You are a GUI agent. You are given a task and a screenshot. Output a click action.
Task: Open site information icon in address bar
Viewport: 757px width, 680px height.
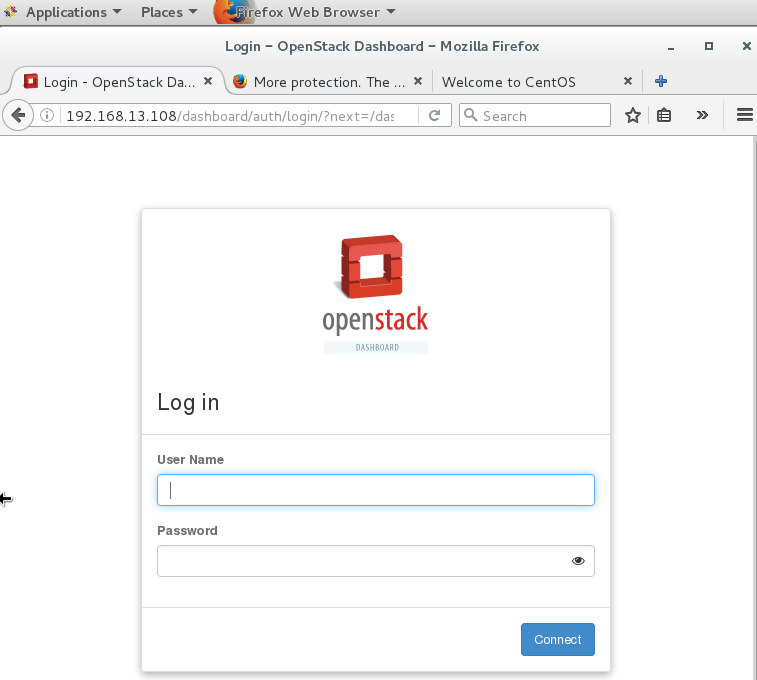pos(47,115)
